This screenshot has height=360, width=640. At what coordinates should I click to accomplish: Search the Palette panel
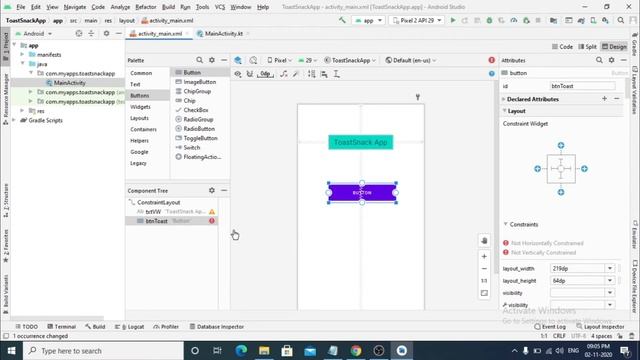(x=199, y=60)
